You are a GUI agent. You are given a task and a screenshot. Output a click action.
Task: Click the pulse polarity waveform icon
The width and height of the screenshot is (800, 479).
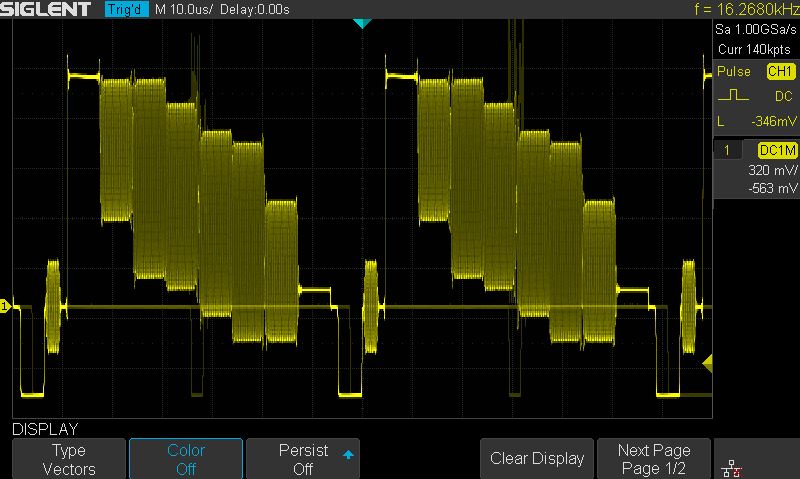click(732, 97)
